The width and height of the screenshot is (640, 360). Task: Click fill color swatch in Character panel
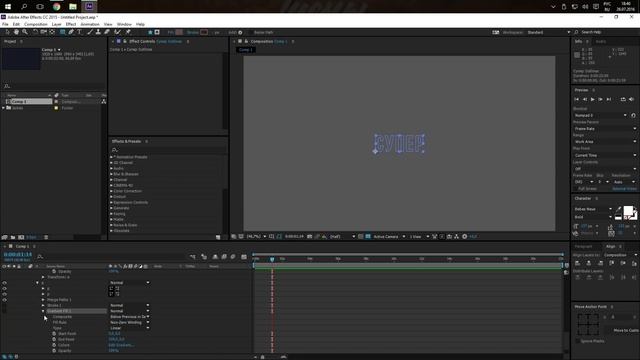click(x=628, y=211)
